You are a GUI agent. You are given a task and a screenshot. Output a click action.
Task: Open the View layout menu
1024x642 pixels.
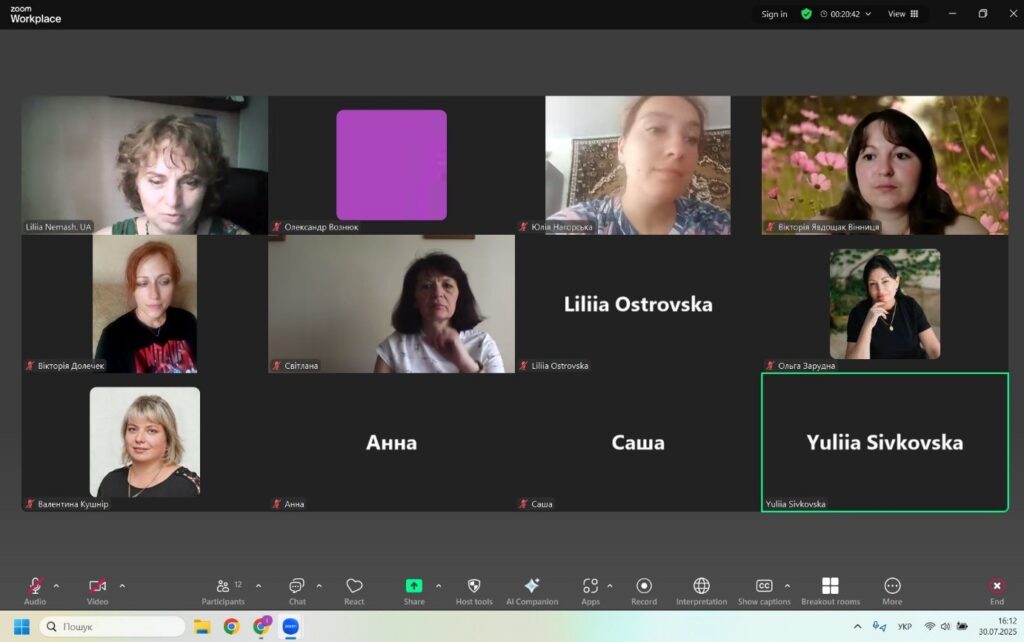pyautogui.click(x=903, y=14)
